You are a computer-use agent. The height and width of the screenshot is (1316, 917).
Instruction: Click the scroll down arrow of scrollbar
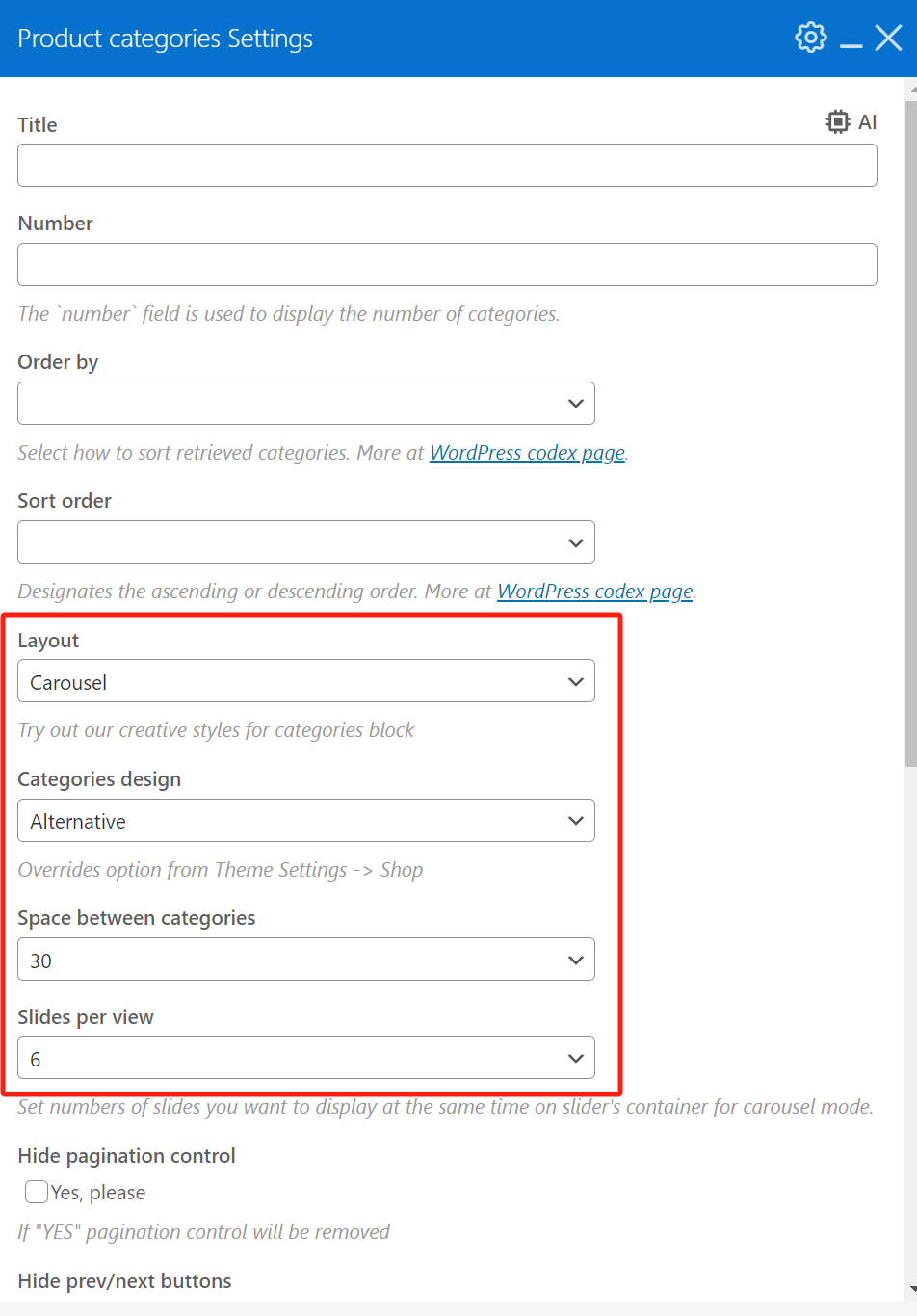point(912,1289)
